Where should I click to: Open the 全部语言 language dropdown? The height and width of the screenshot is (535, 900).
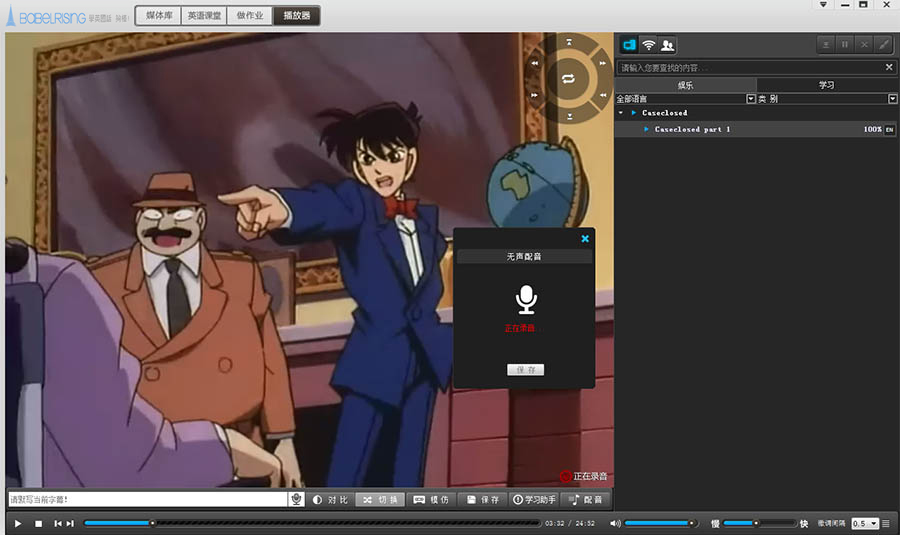point(751,99)
